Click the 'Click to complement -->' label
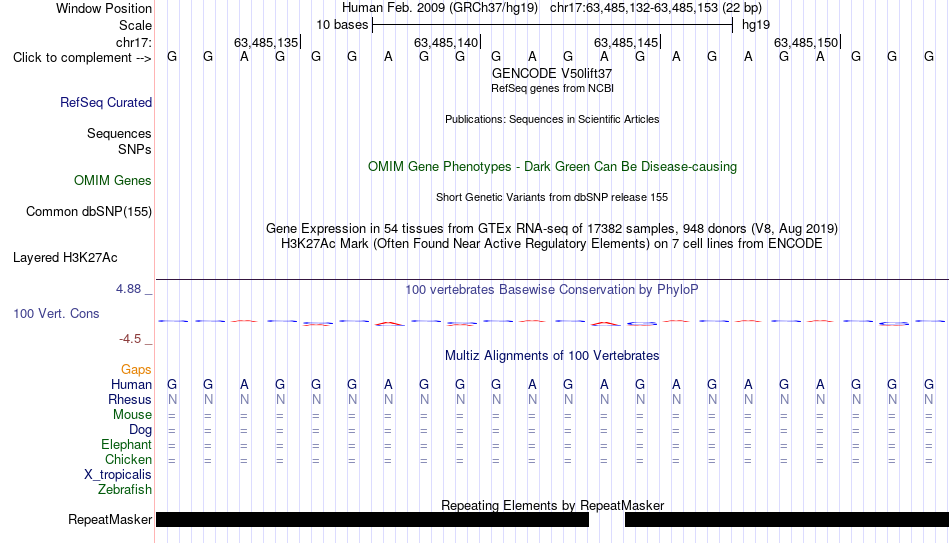This screenshot has height=543, width=950. click(x=82, y=58)
